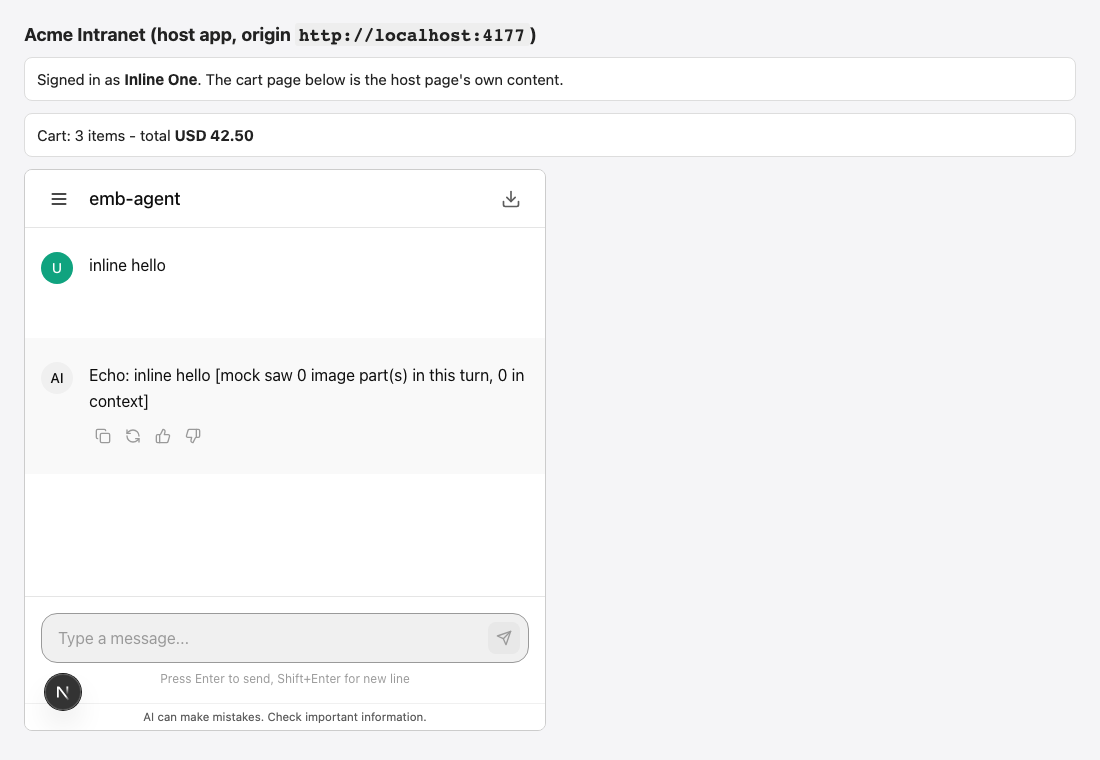Click the Signed in as Inline One banner
This screenshot has height=760, width=1100.
point(550,79)
